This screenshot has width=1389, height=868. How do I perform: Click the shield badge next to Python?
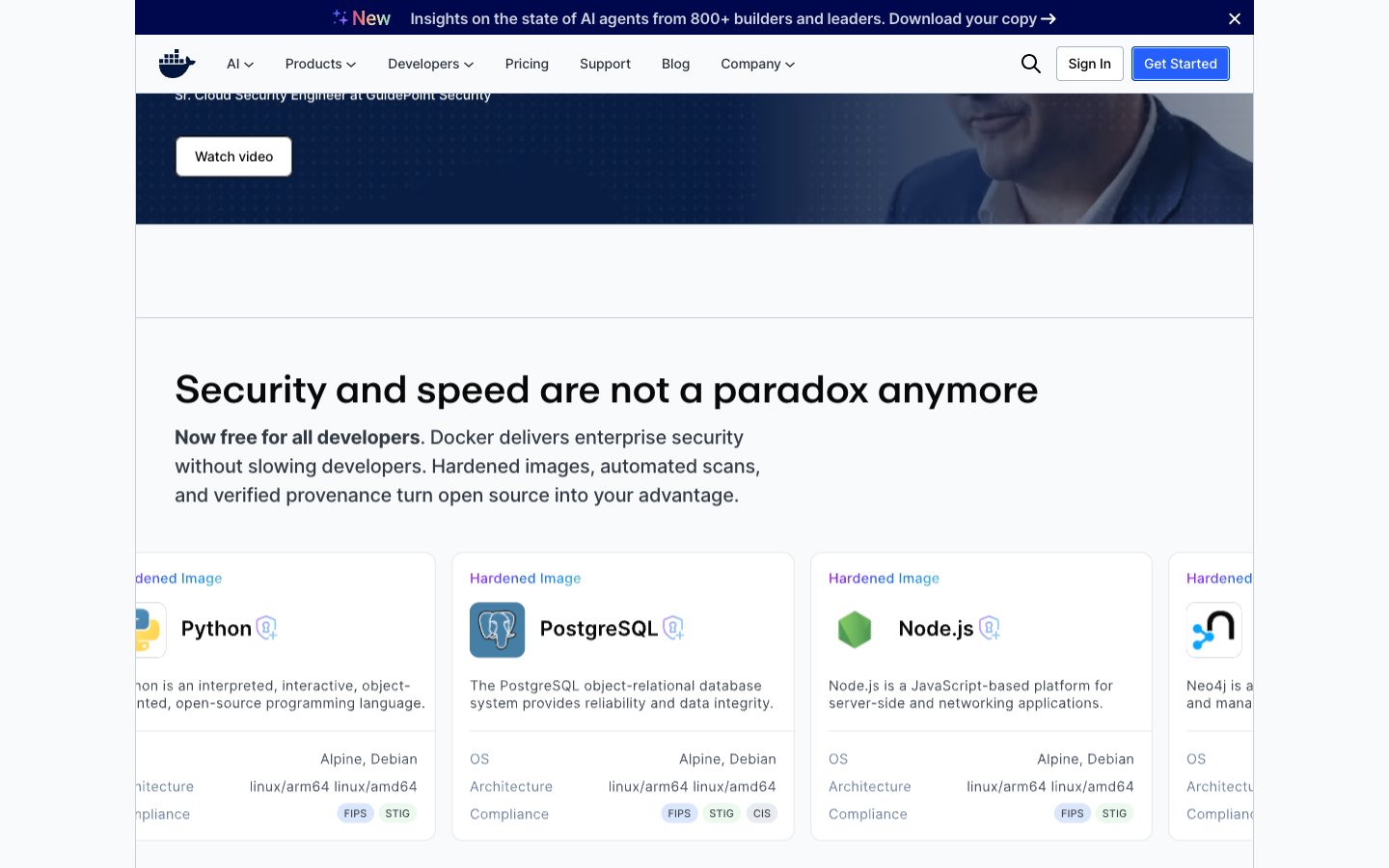click(266, 629)
